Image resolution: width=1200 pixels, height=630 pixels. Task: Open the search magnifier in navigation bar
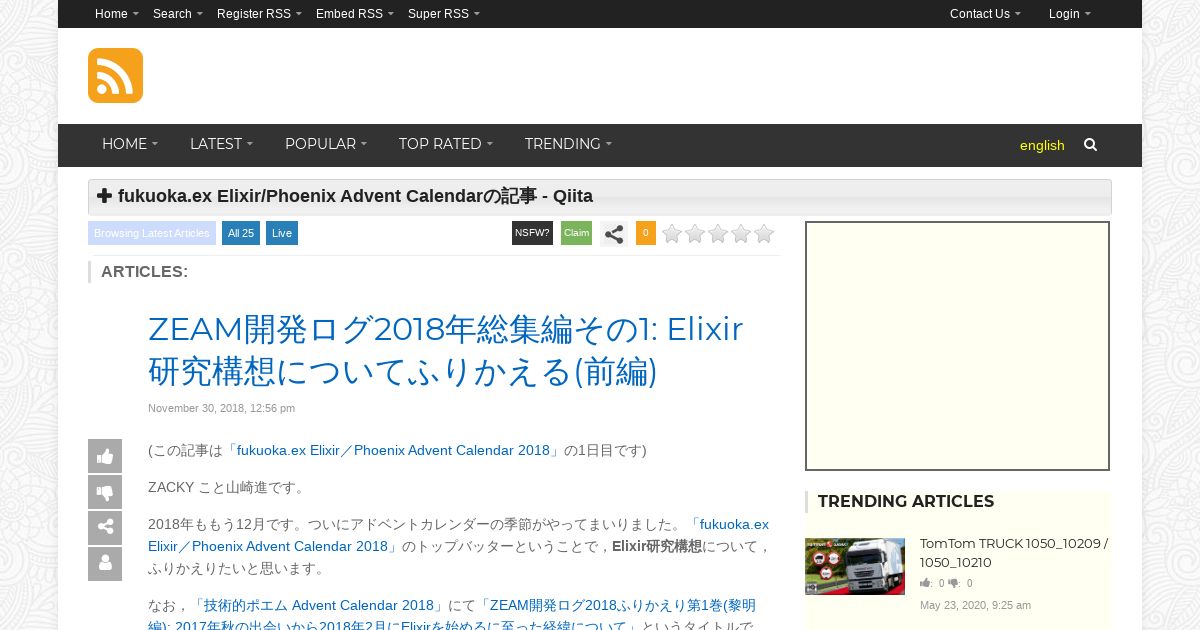[x=1090, y=145]
